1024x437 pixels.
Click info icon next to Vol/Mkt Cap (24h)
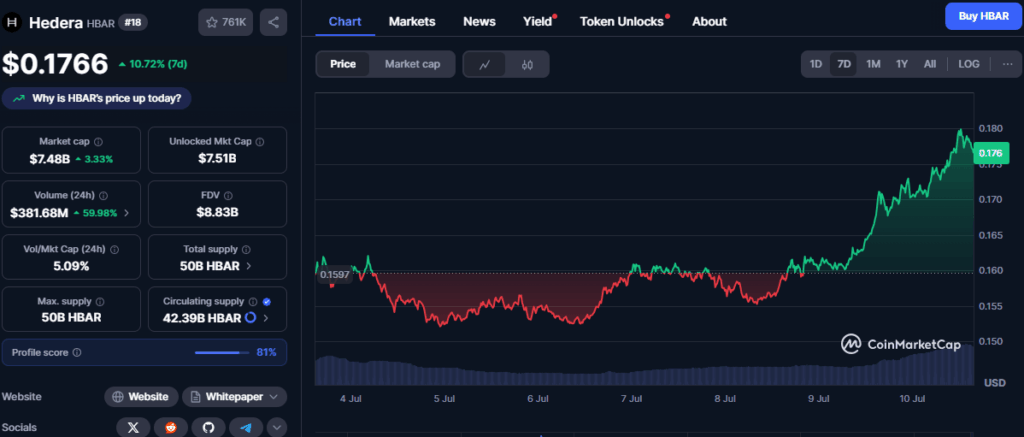(115, 250)
